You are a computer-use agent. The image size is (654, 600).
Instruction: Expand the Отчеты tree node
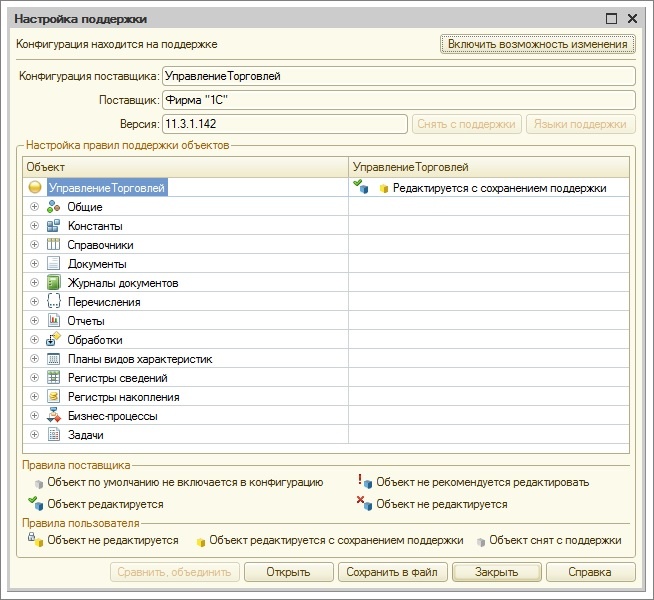coord(35,321)
